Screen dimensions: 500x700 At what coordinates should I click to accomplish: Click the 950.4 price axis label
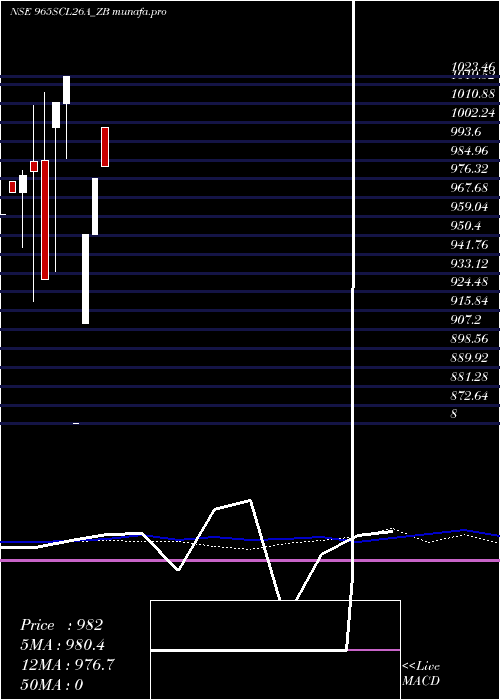point(466,226)
